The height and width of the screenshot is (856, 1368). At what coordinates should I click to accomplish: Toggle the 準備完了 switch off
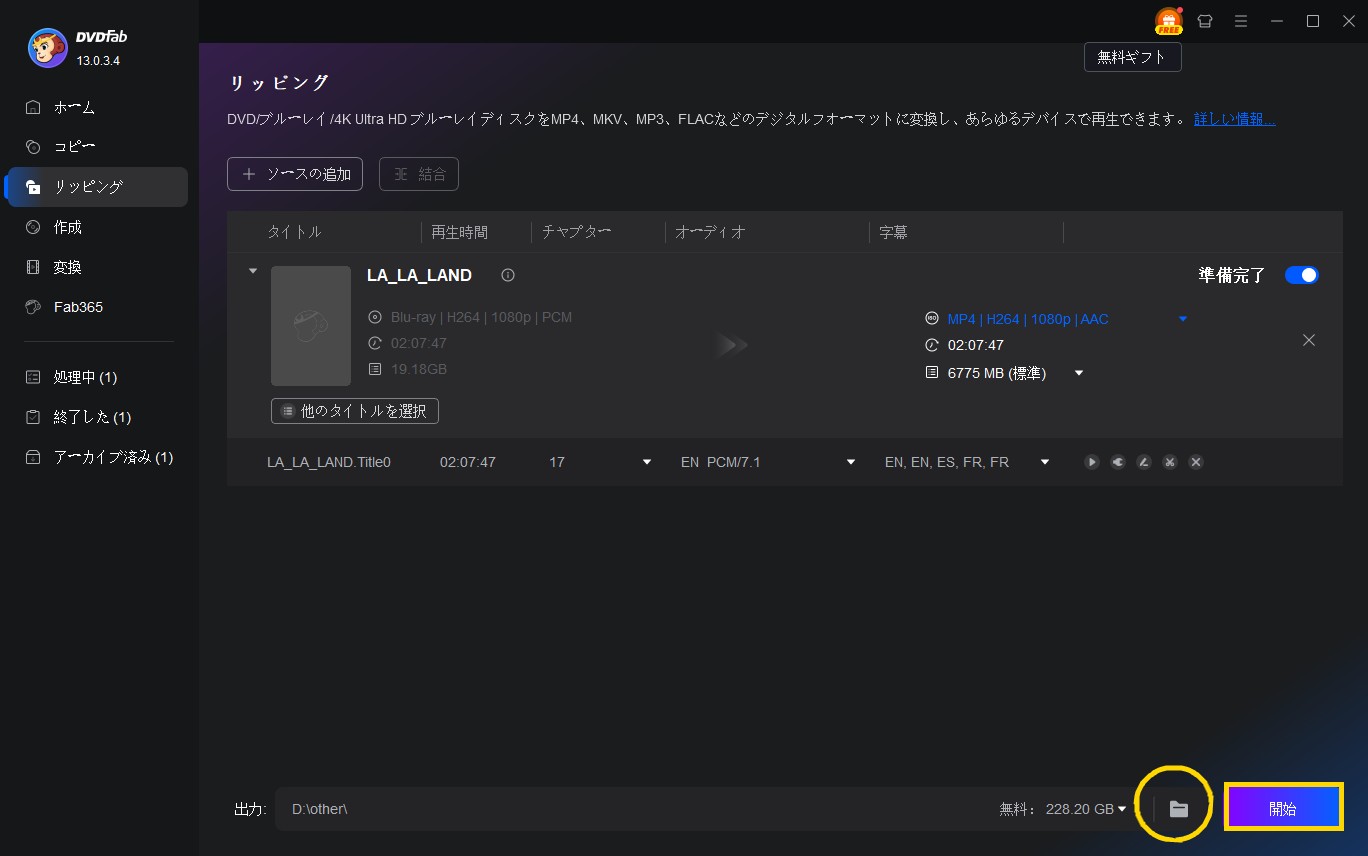1301,275
